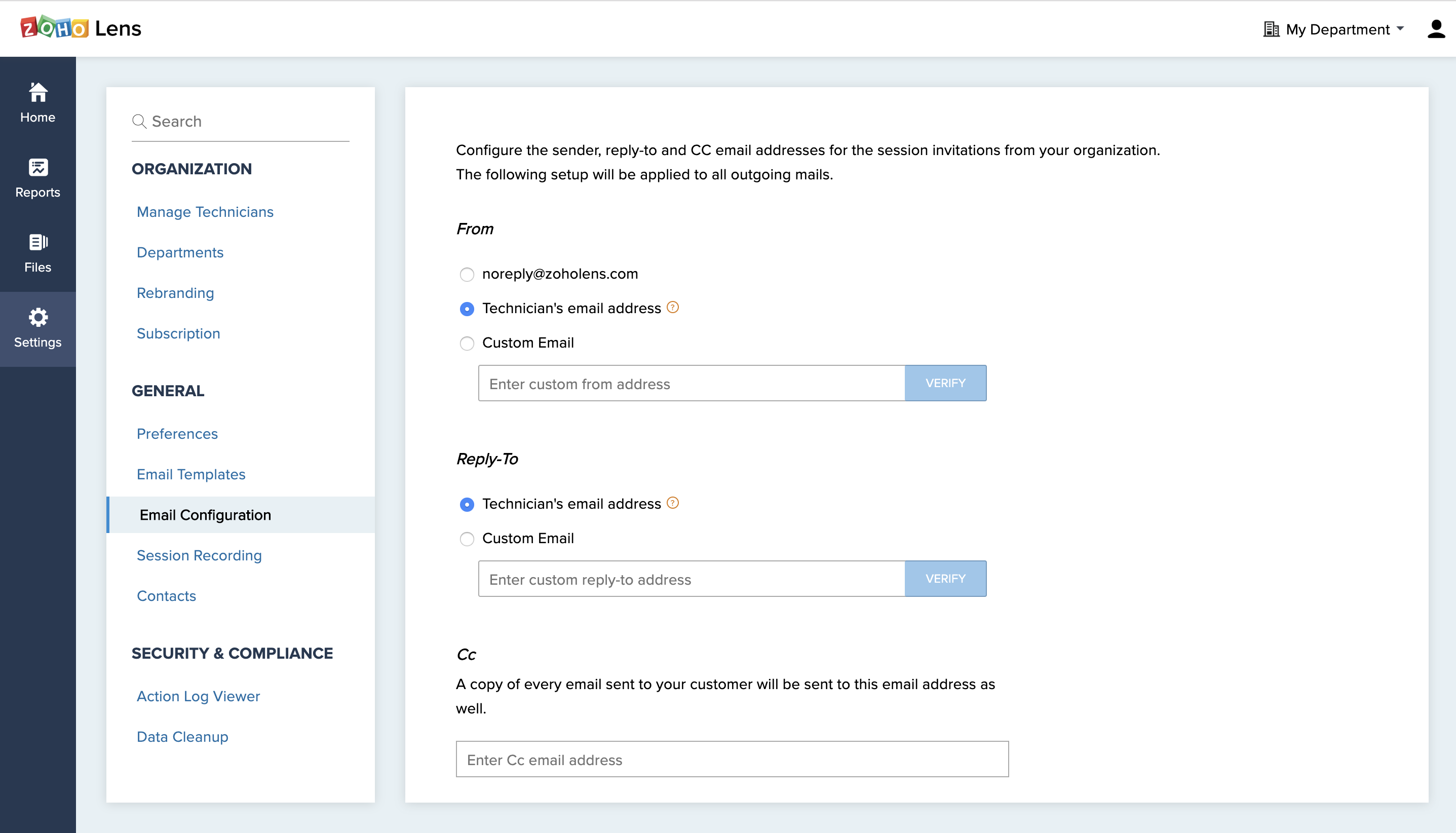This screenshot has height=833, width=1456.
Task: Click VERIFY for custom reply-to address
Action: pyautogui.click(x=945, y=579)
